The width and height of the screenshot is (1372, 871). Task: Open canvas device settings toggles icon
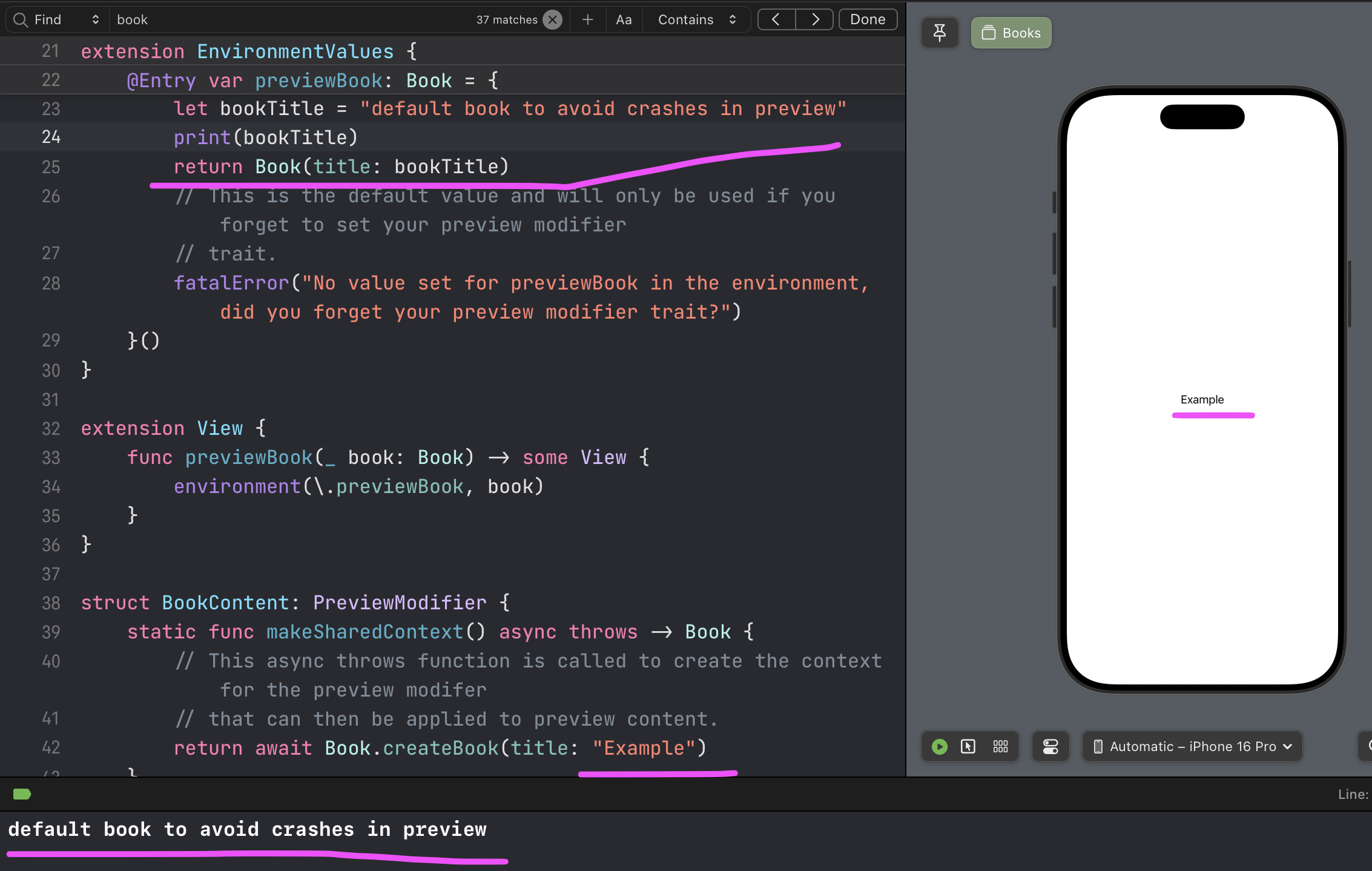1050,746
